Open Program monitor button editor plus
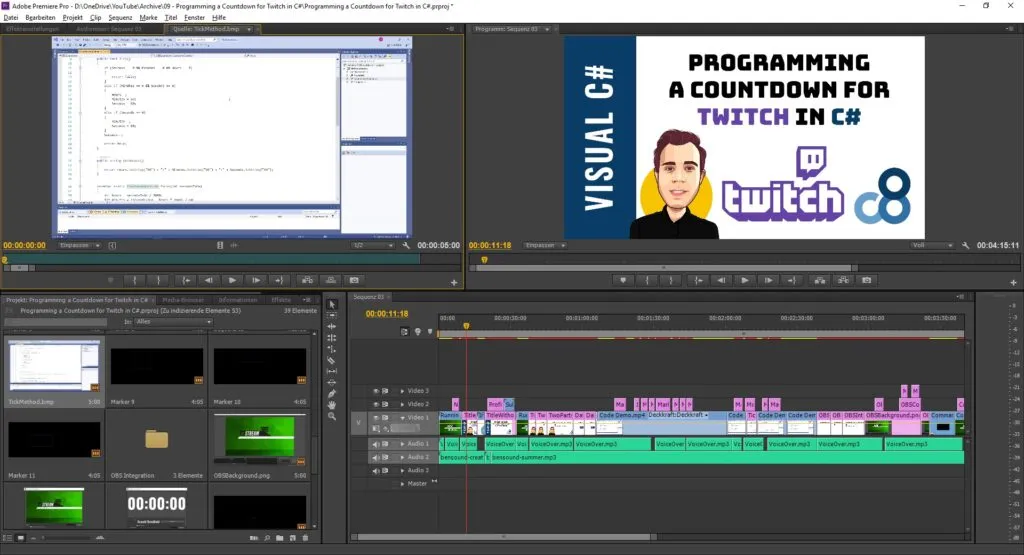The image size is (1024, 555). (1014, 283)
